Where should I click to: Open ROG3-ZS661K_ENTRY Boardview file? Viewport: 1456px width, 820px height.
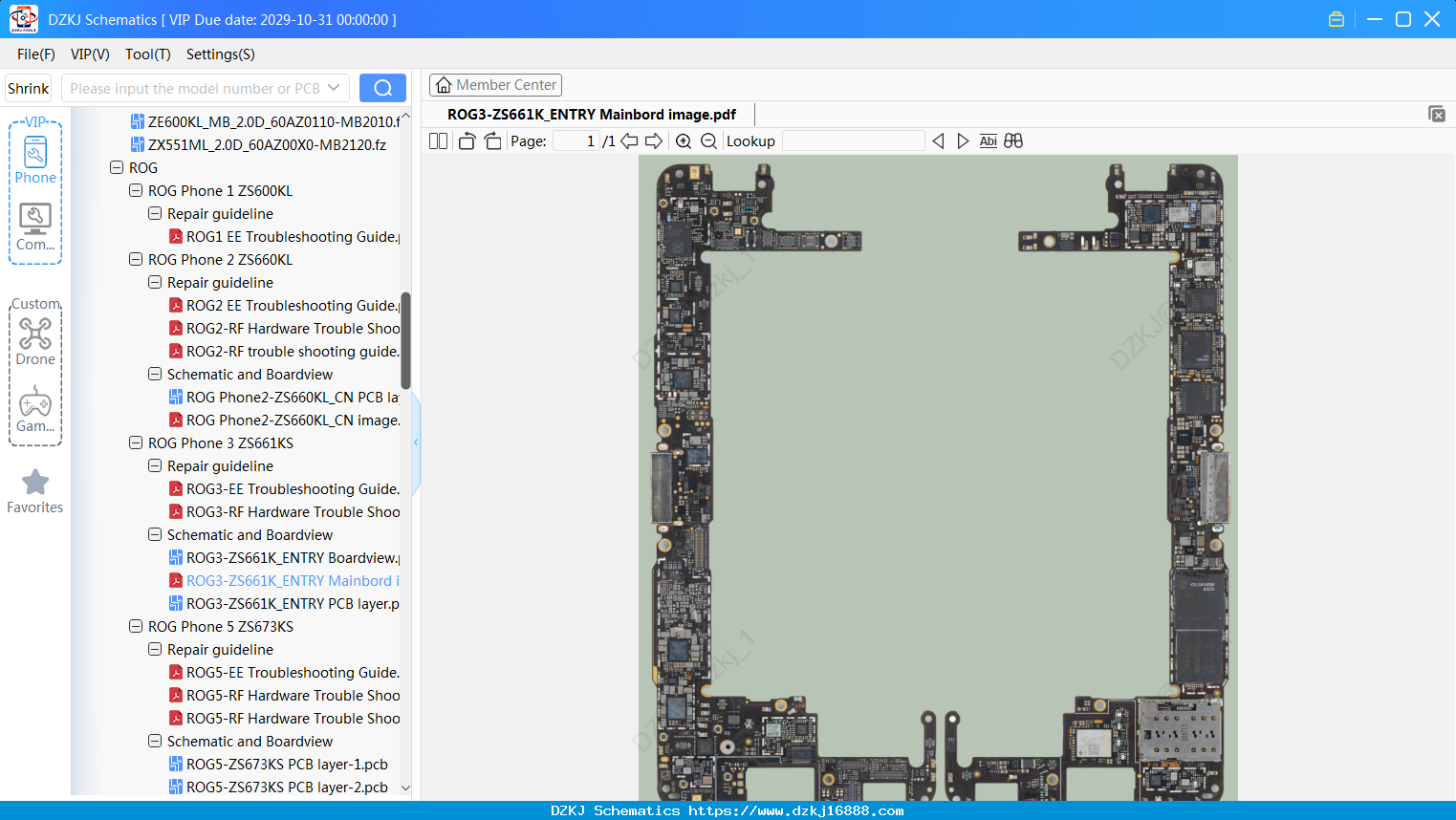click(x=284, y=558)
